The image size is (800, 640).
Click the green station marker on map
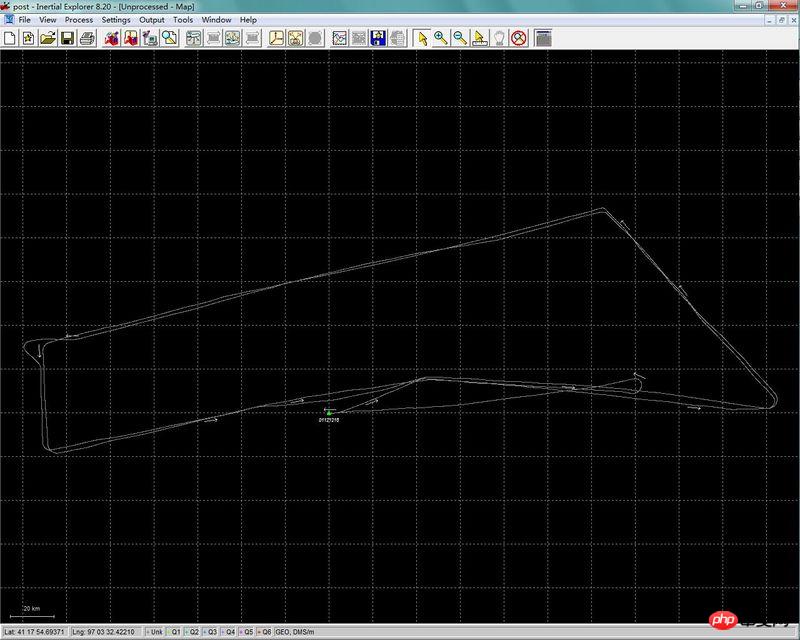point(329,412)
